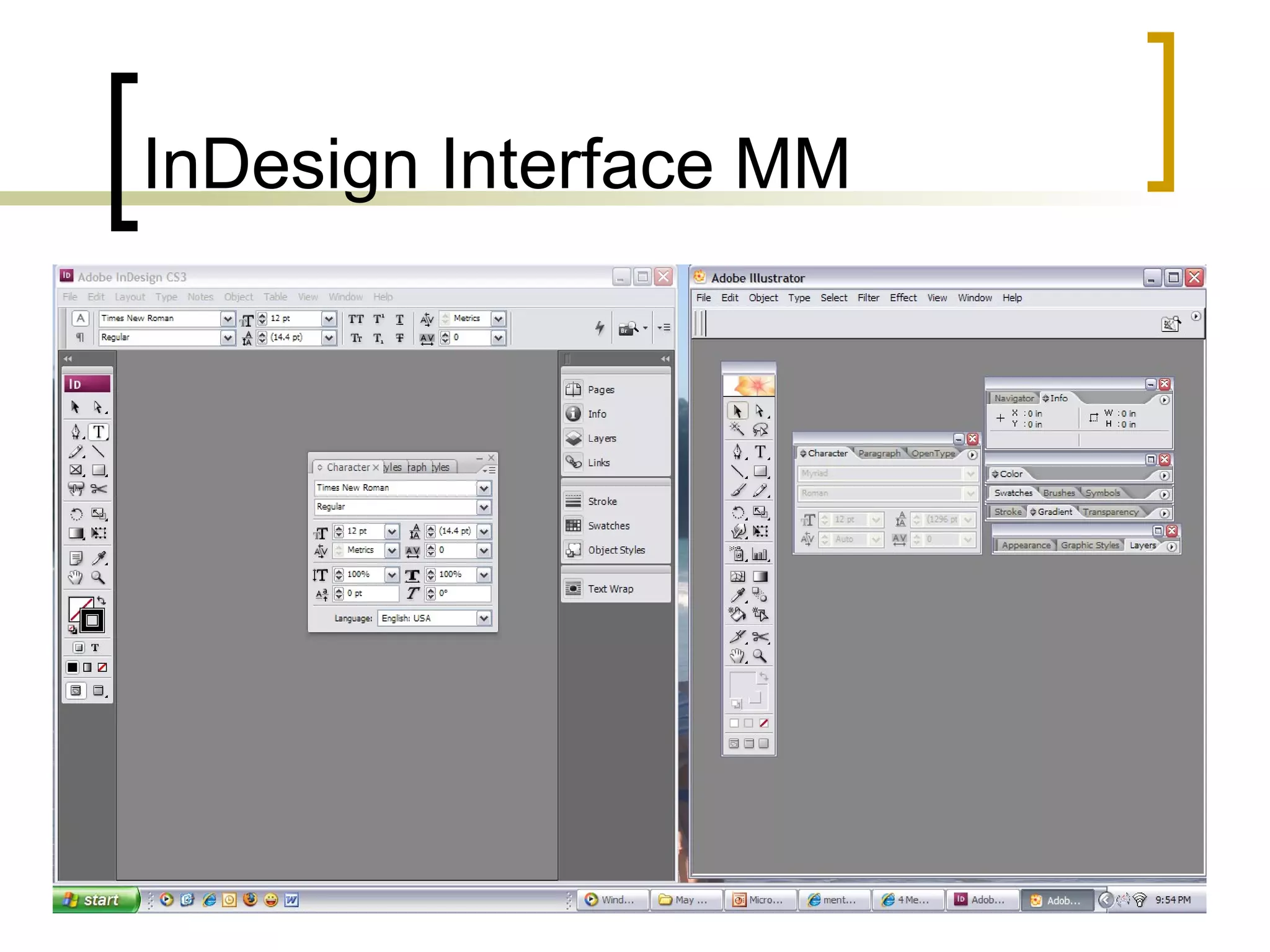Viewport: 1270px width, 952px height.
Task: Select the Hand tool in InDesign toolbox
Action: (76, 578)
